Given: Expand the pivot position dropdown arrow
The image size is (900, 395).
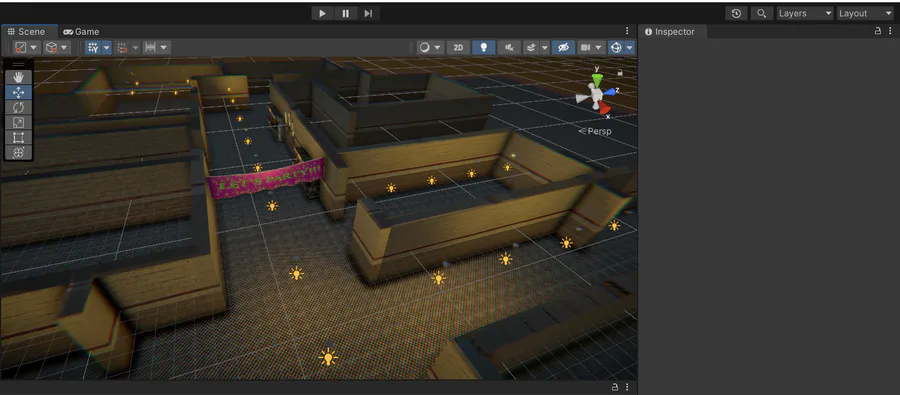Looking at the screenshot, I should tap(34, 48).
